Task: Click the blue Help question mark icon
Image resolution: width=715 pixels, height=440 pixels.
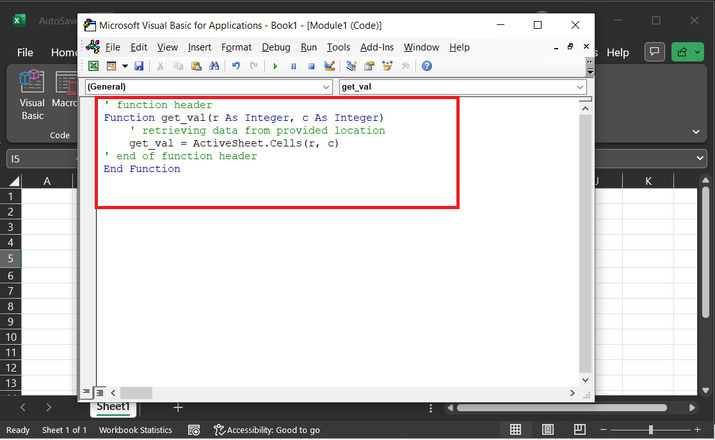Action: (x=427, y=66)
